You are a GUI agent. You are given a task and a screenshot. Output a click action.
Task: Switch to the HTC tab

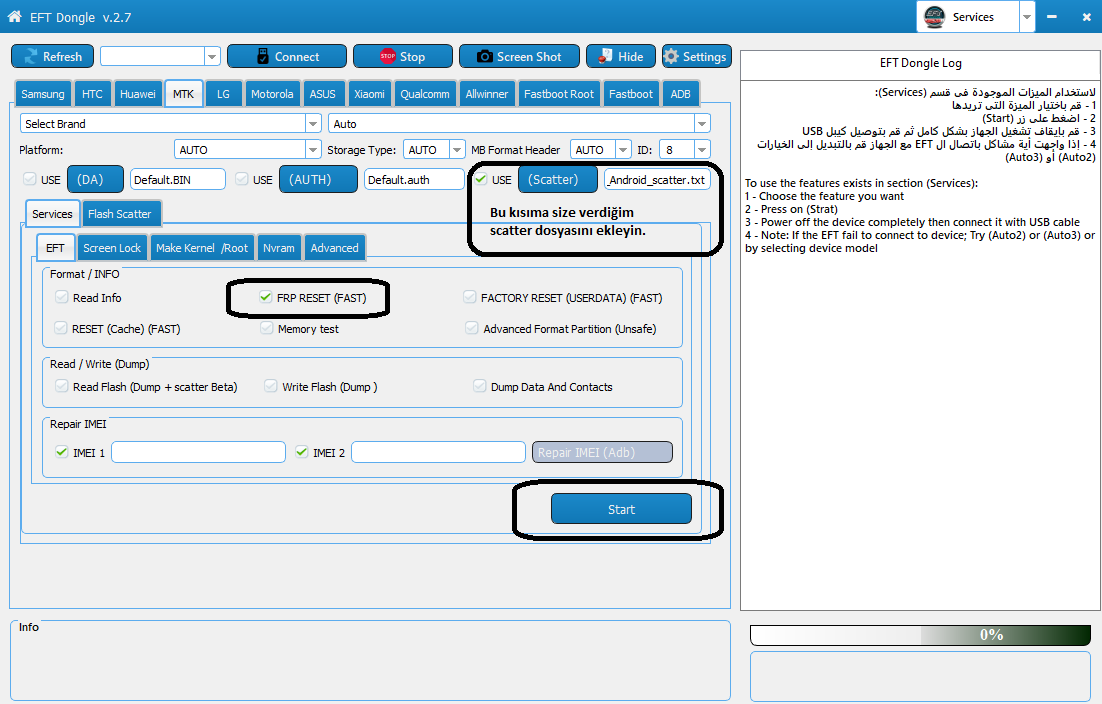click(x=92, y=94)
